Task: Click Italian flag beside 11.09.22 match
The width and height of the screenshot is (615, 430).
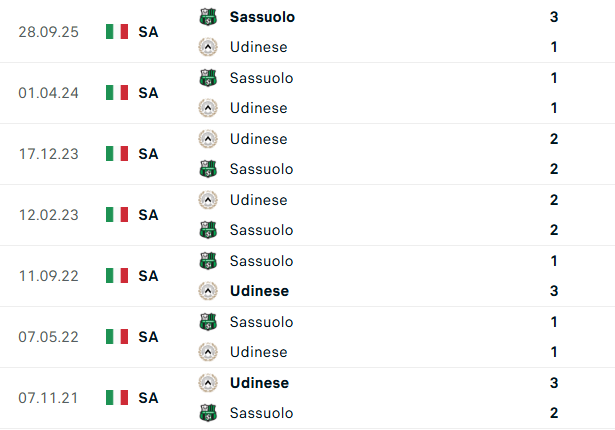Action: click(x=117, y=276)
